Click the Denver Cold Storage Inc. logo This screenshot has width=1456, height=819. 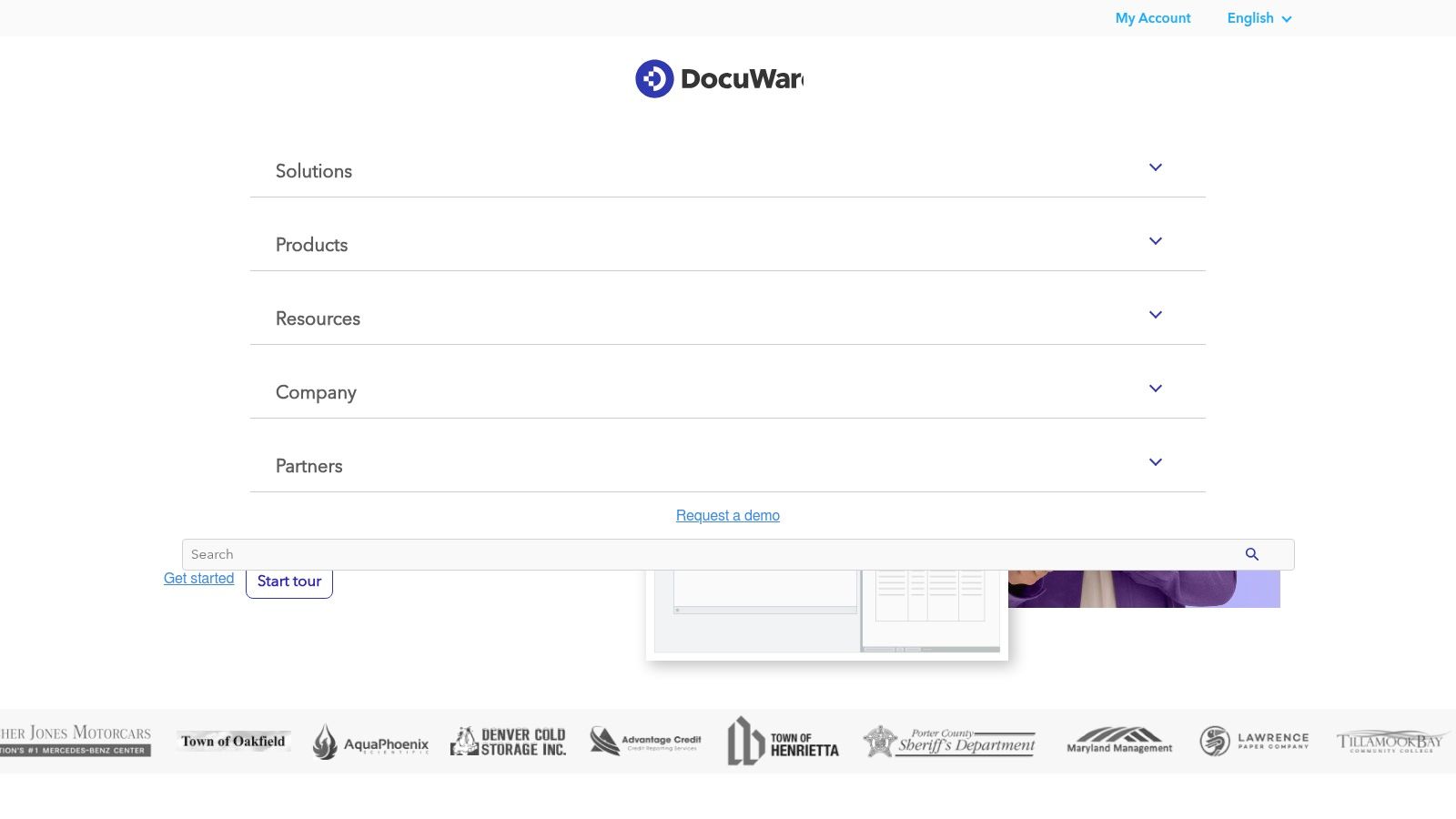(x=509, y=742)
